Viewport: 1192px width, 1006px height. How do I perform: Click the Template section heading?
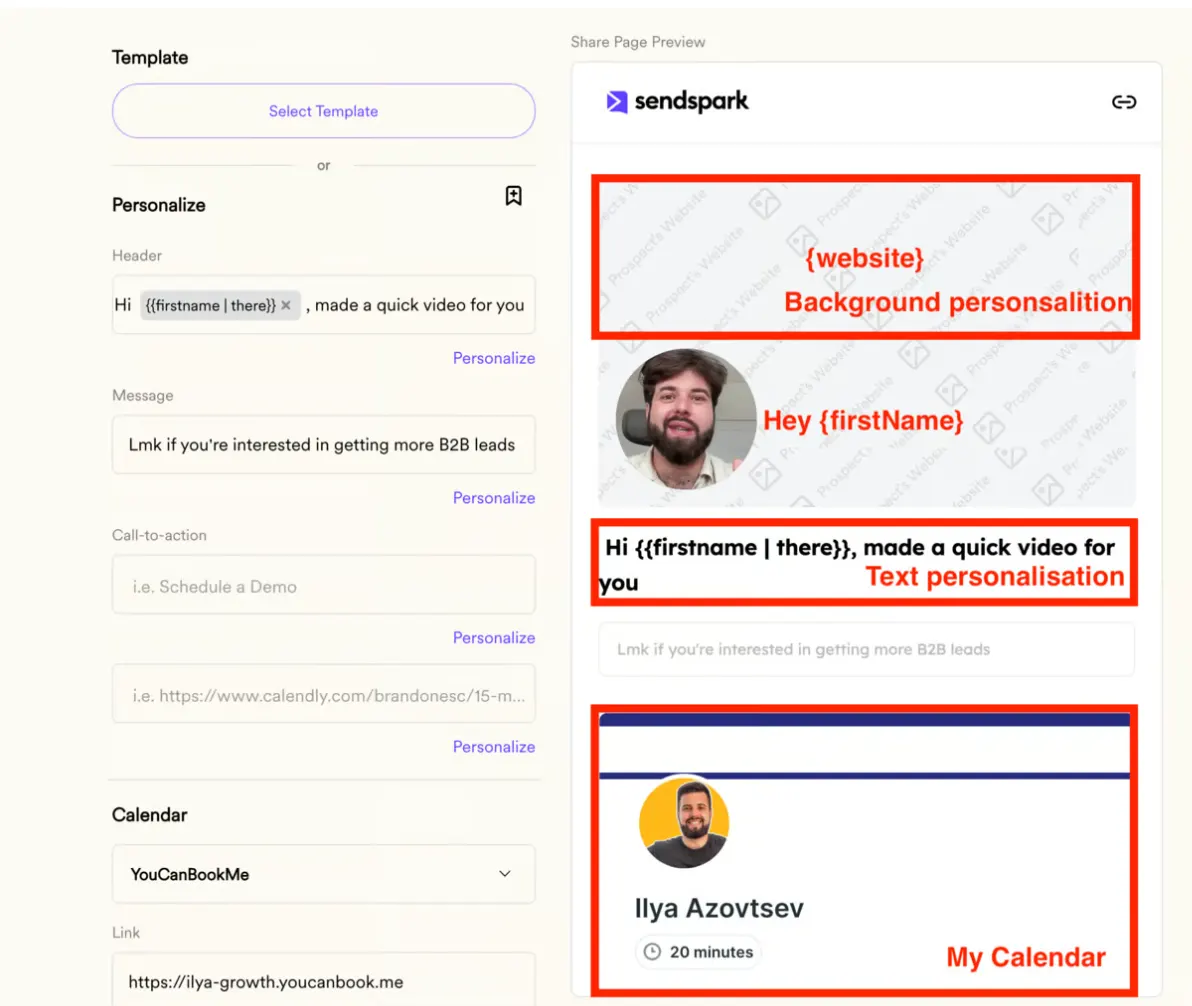coord(150,58)
